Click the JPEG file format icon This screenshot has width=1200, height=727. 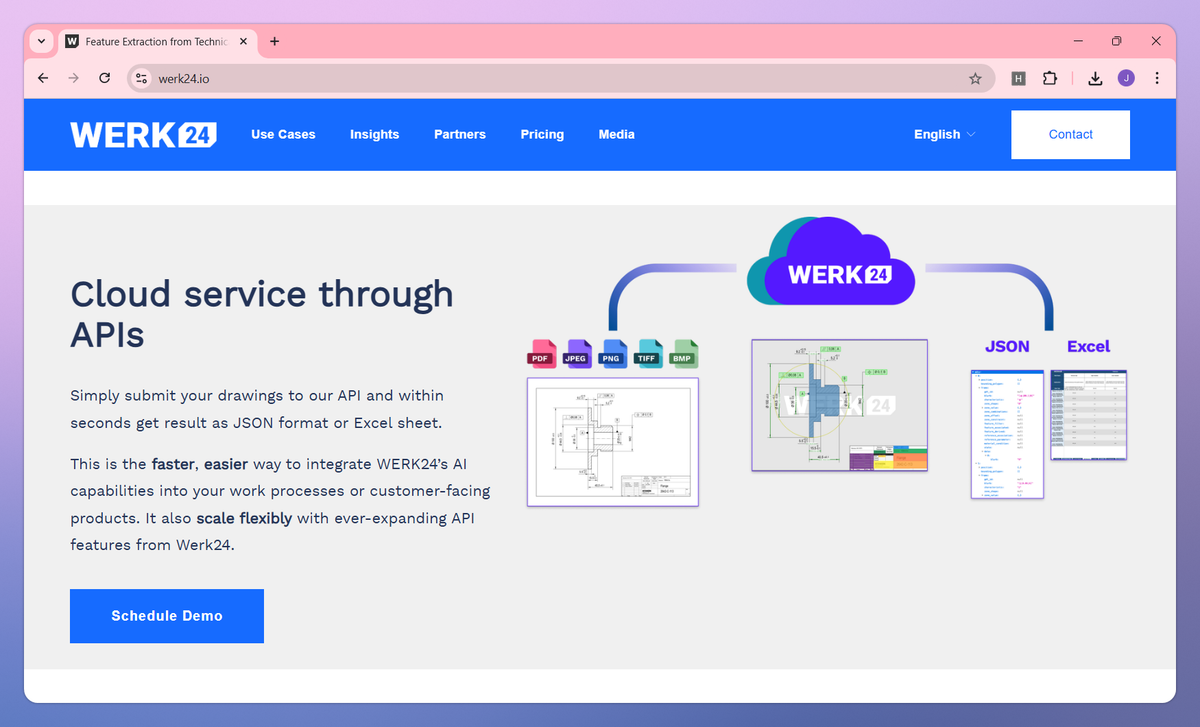click(578, 354)
